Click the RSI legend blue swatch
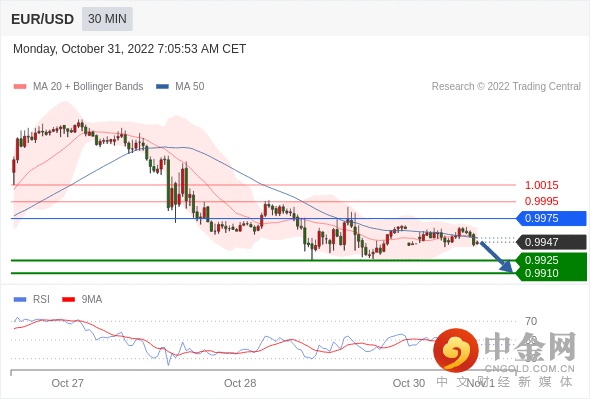This screenshot has width=590, height=400. click(x=20, y=300)
